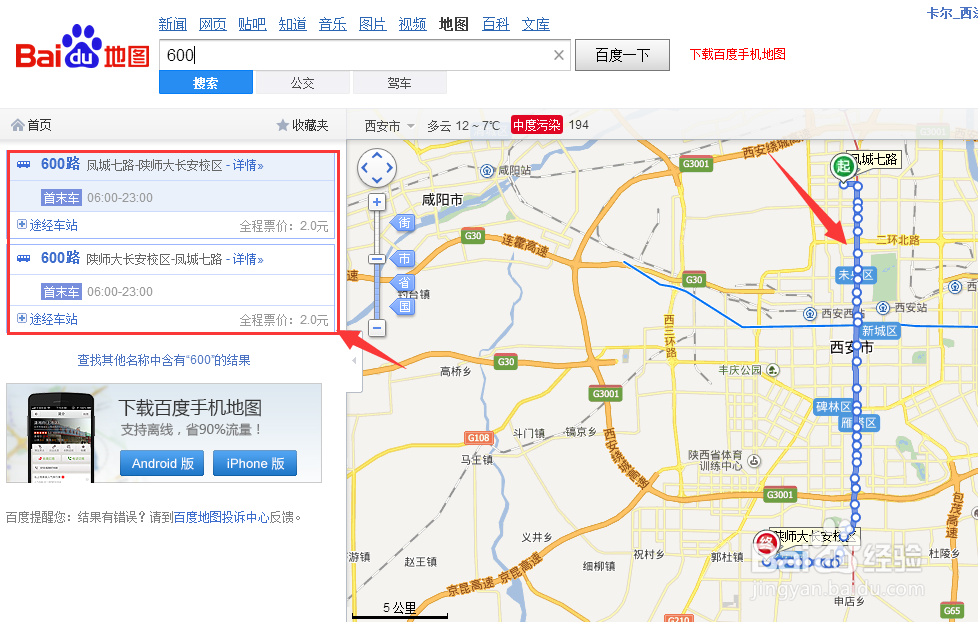Image resolution: width=978 pixels, height=622 pixels.
Task: Click the 咸阳市 map label
Action: click(x=442, y=200)
